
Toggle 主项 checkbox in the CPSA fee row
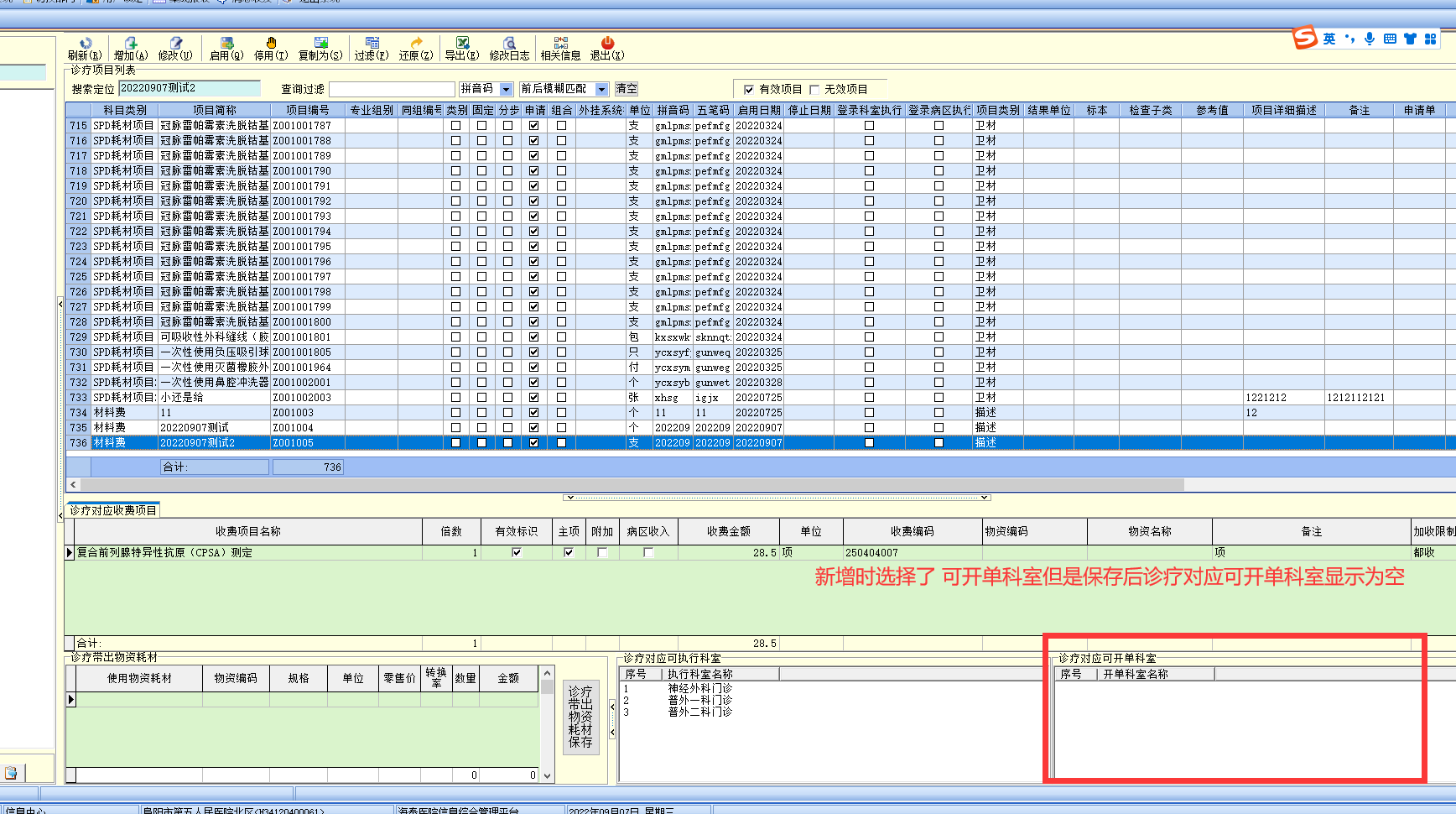coord(569,552)
